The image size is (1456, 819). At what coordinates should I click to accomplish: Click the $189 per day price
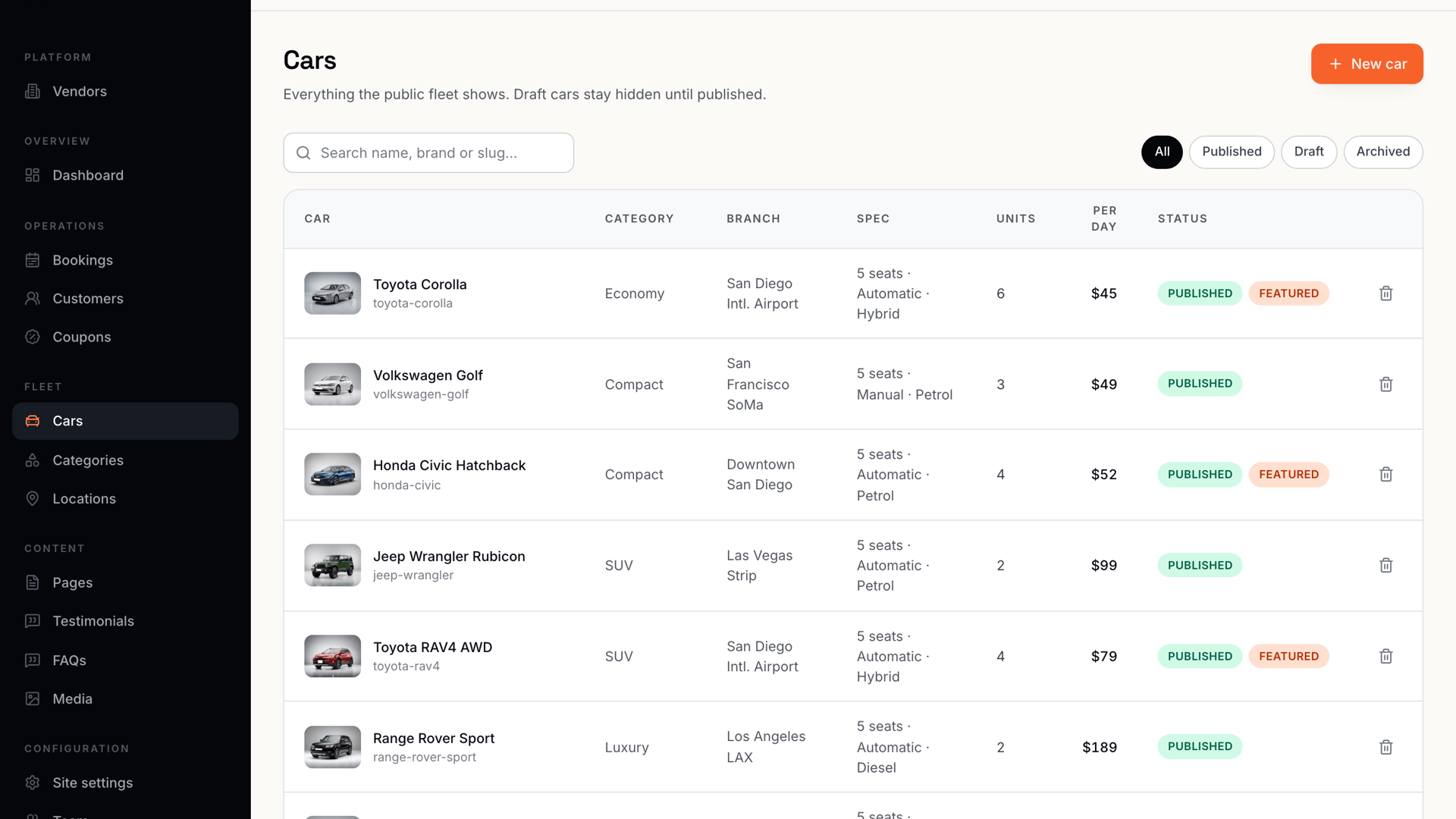point(1099,748)
